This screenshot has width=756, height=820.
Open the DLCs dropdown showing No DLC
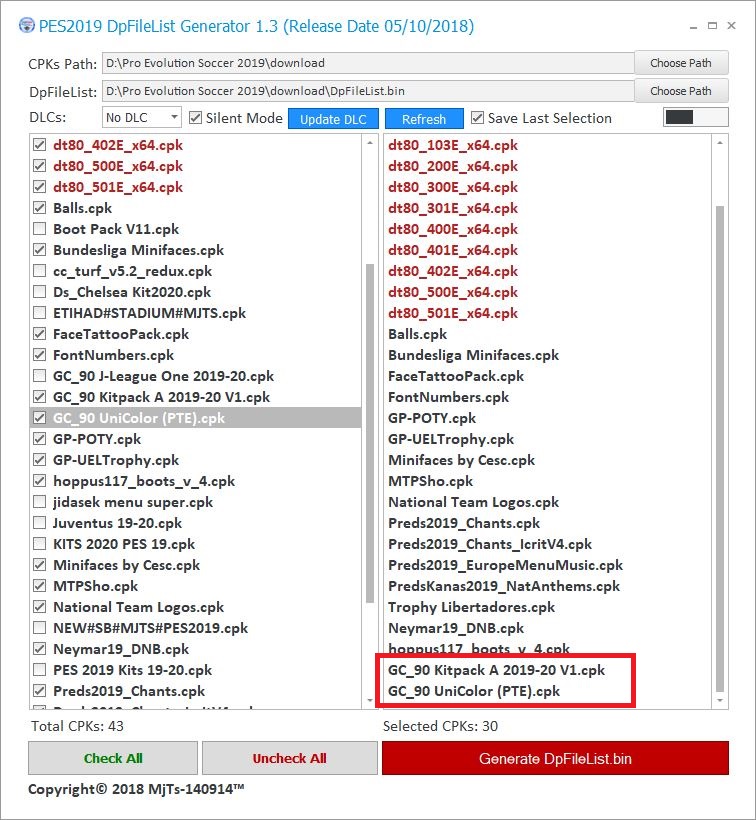[142, 117]
